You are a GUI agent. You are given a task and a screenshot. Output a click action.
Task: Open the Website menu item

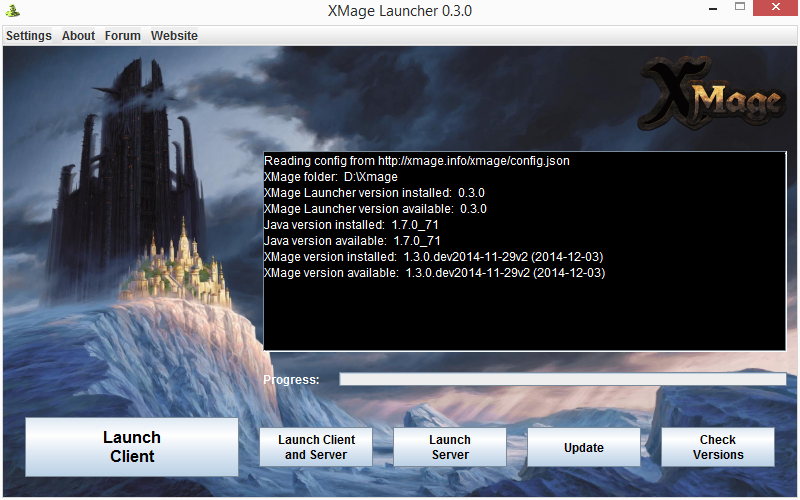[174, 36]
